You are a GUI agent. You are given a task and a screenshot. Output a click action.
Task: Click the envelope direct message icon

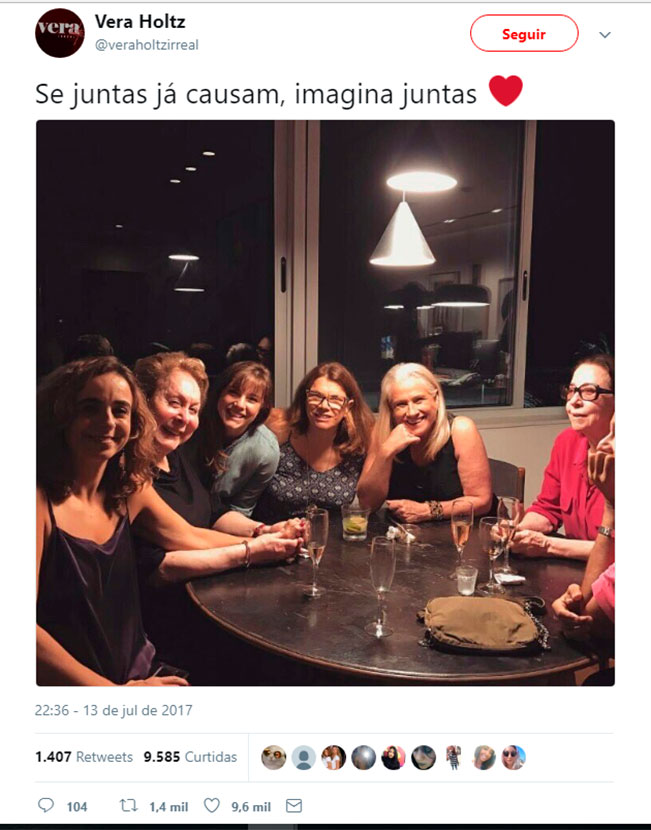click(x=294, y=806)
